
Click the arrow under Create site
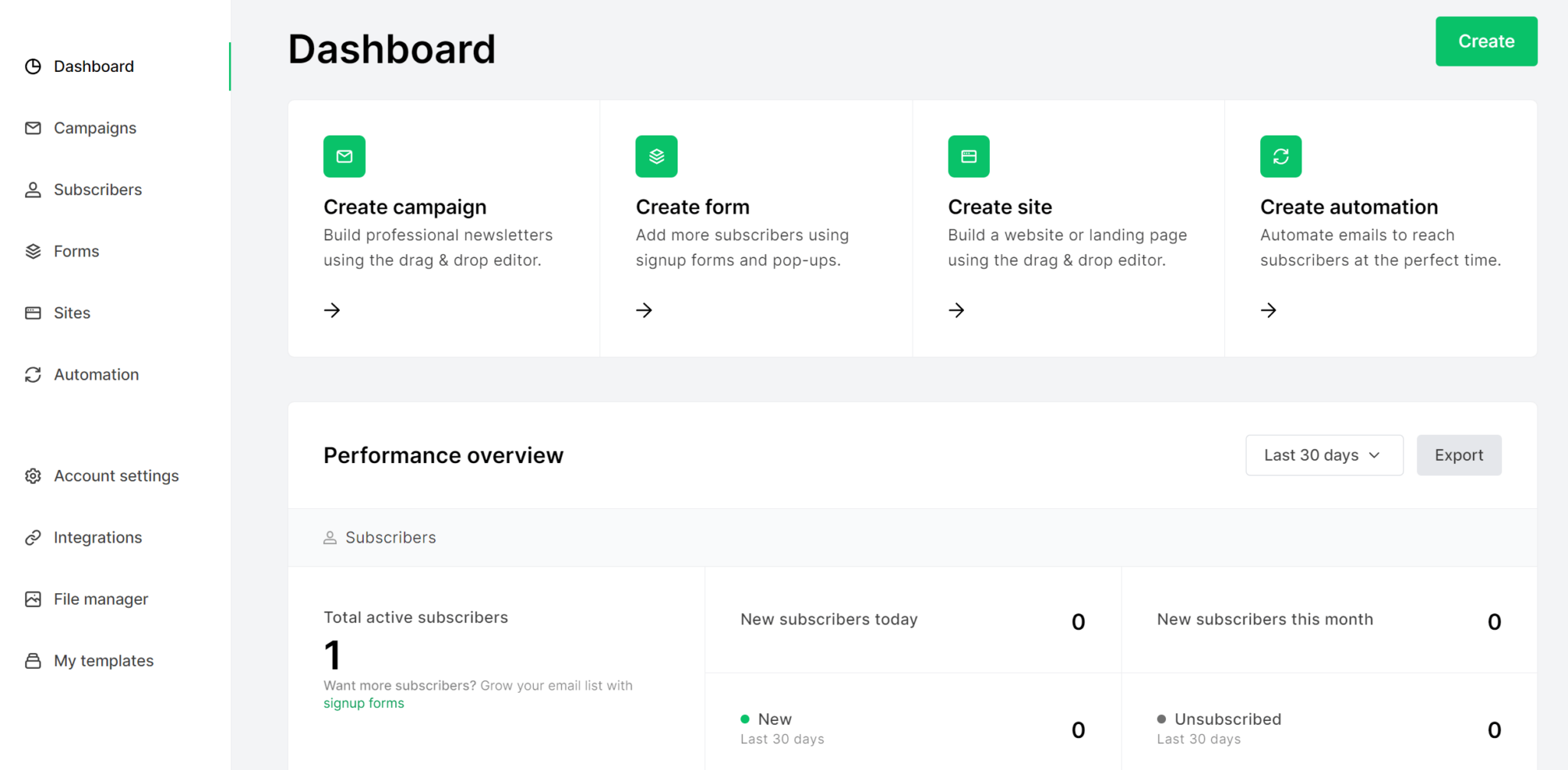[x=957, y=310]
